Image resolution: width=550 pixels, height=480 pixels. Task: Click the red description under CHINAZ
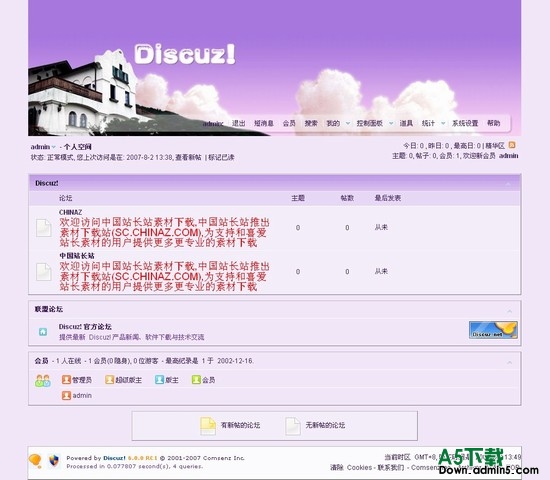[x=164, y=232]
